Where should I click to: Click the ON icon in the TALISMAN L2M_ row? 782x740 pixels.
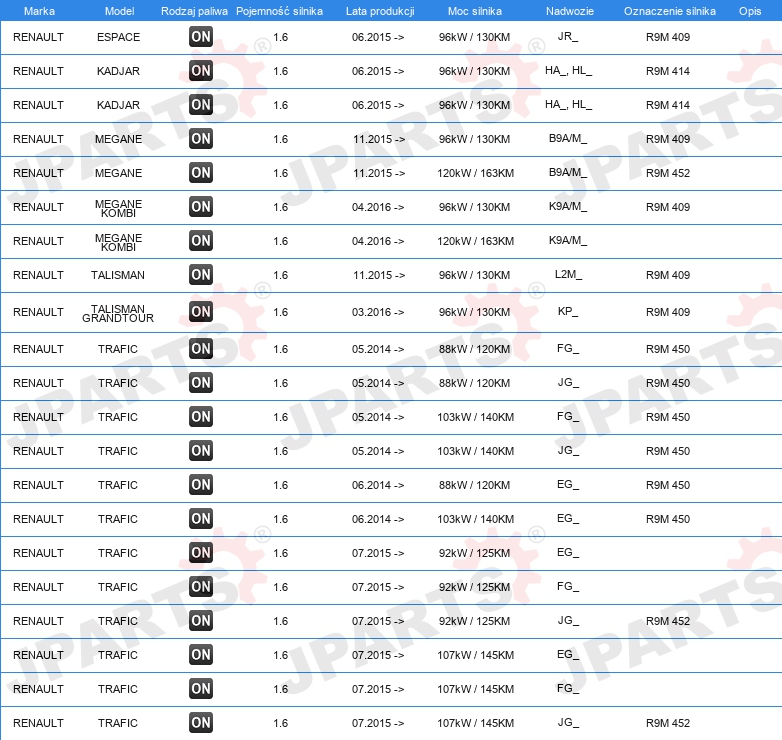pos(201,274)
